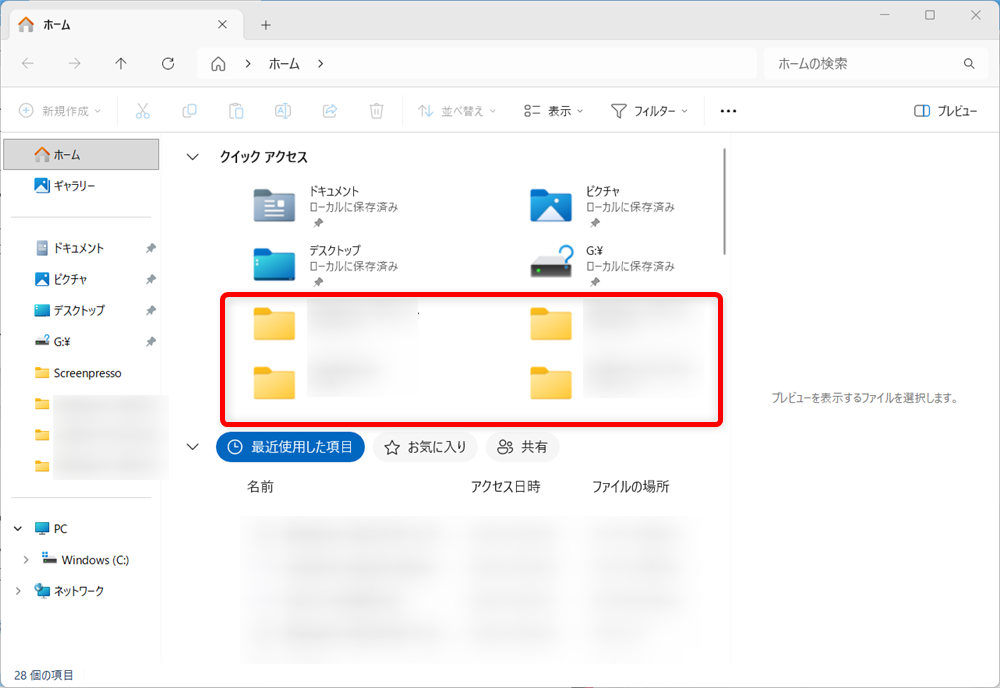Click the up-arrow navigation icon

click(x=120, y=63)
